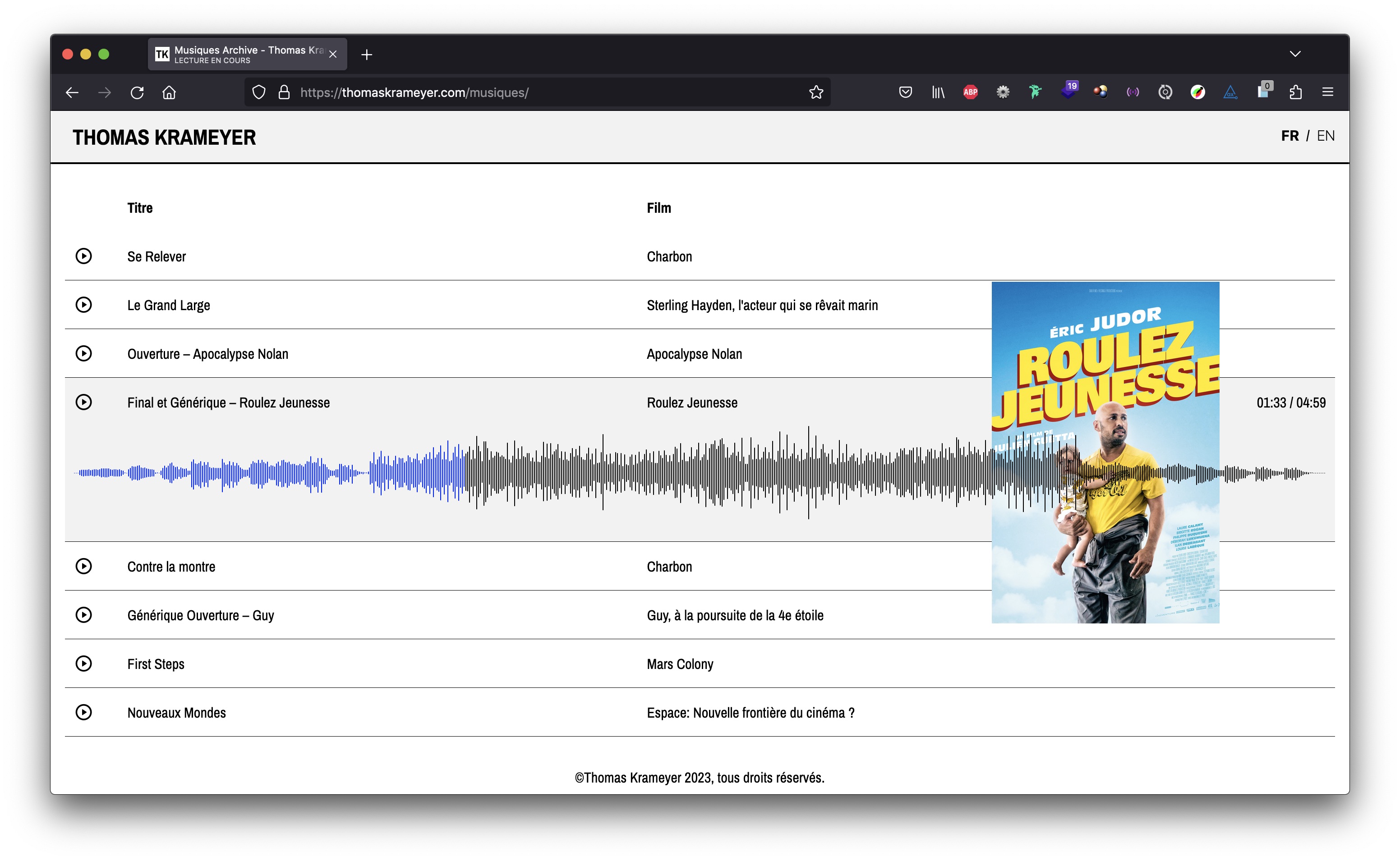Play Ouverture – Apocalypse Nolan track
Screen dimensions: 1400x861
(84, 353)
